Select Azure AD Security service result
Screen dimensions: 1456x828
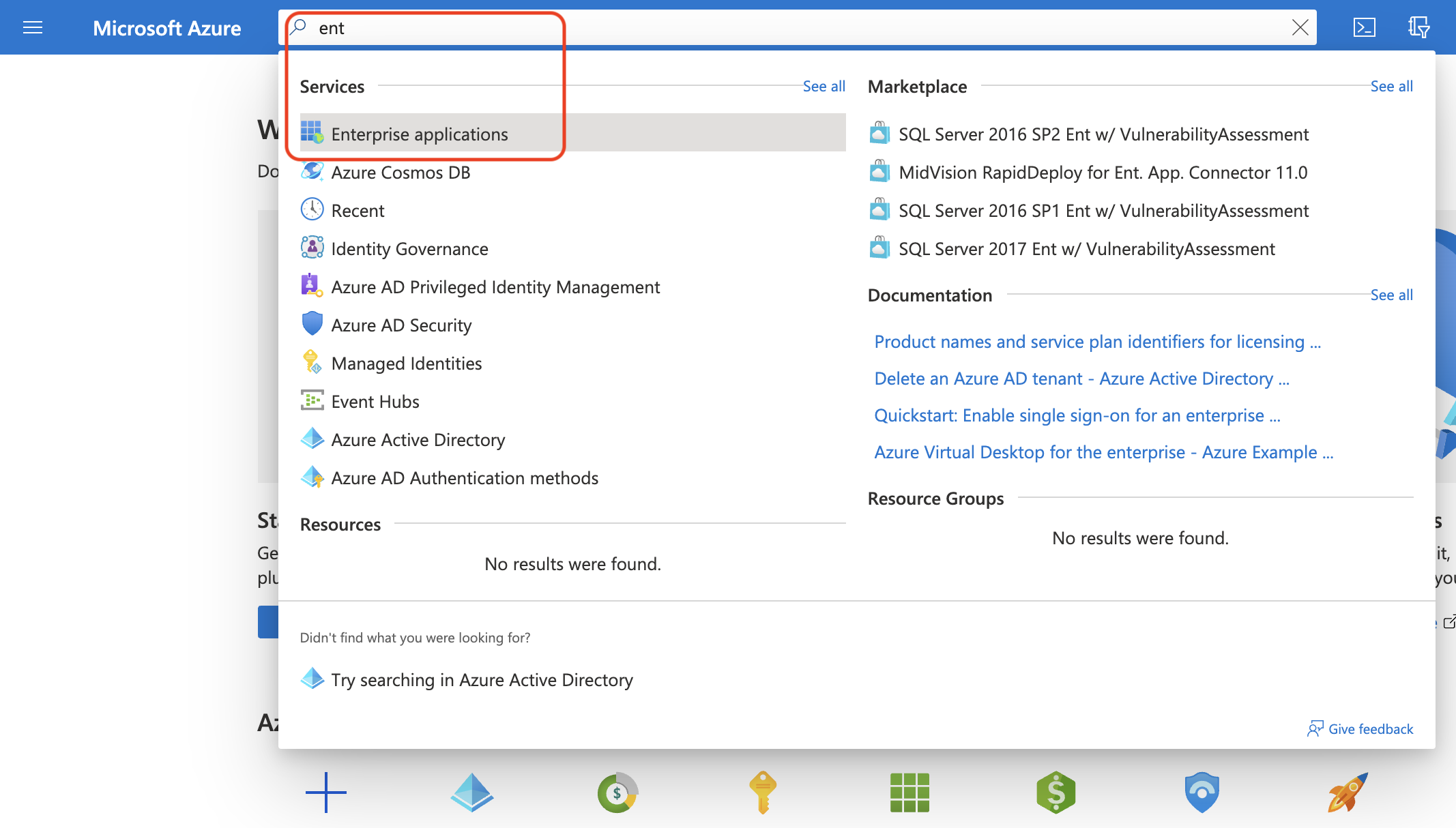pyautogui.click(x=572, y=325)
